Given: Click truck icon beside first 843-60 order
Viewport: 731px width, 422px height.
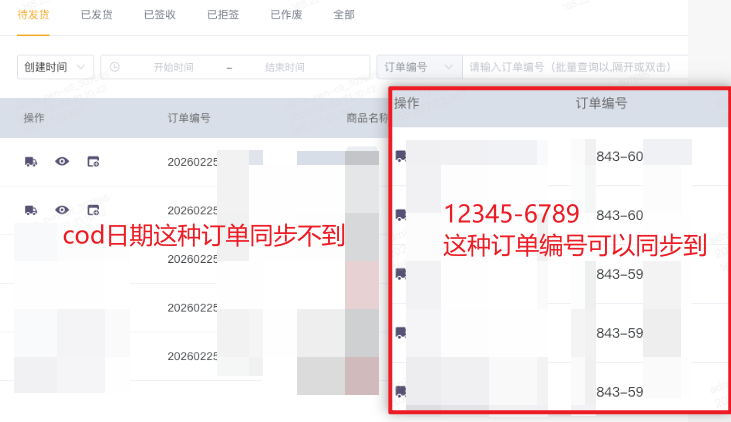Looking at the screenshot, I should pos(400,156).
